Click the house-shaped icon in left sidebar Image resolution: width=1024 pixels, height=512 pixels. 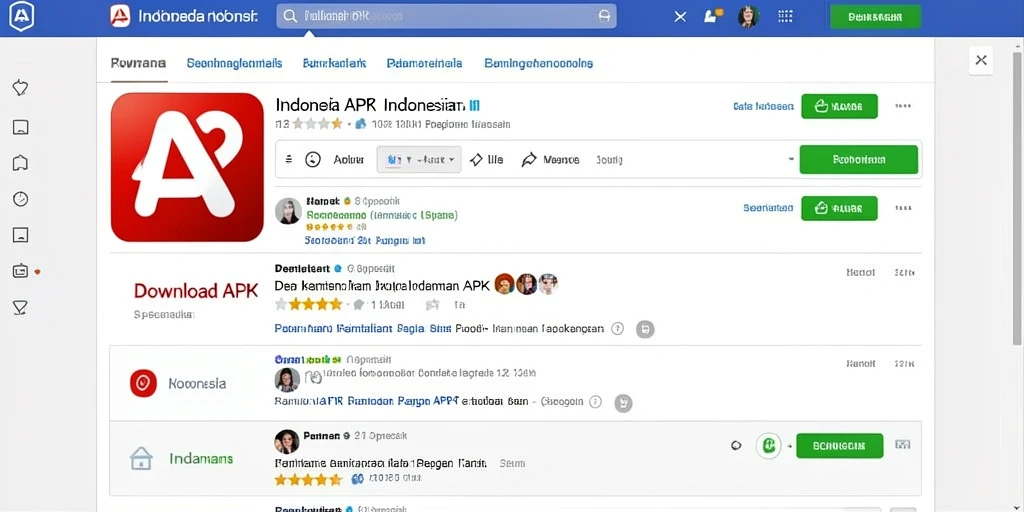(x=20, y=163)
